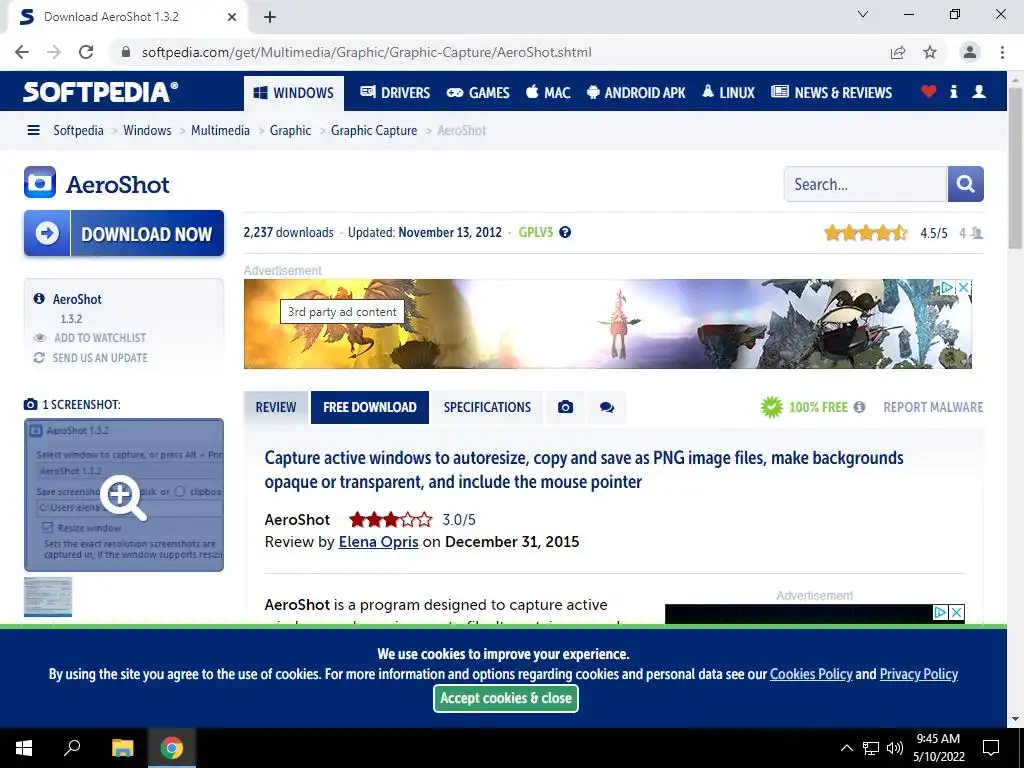The width and height of the screenshot is (1024, 768).
Task: Select the DRIVERS category
Action: click(x=395, y=93)
